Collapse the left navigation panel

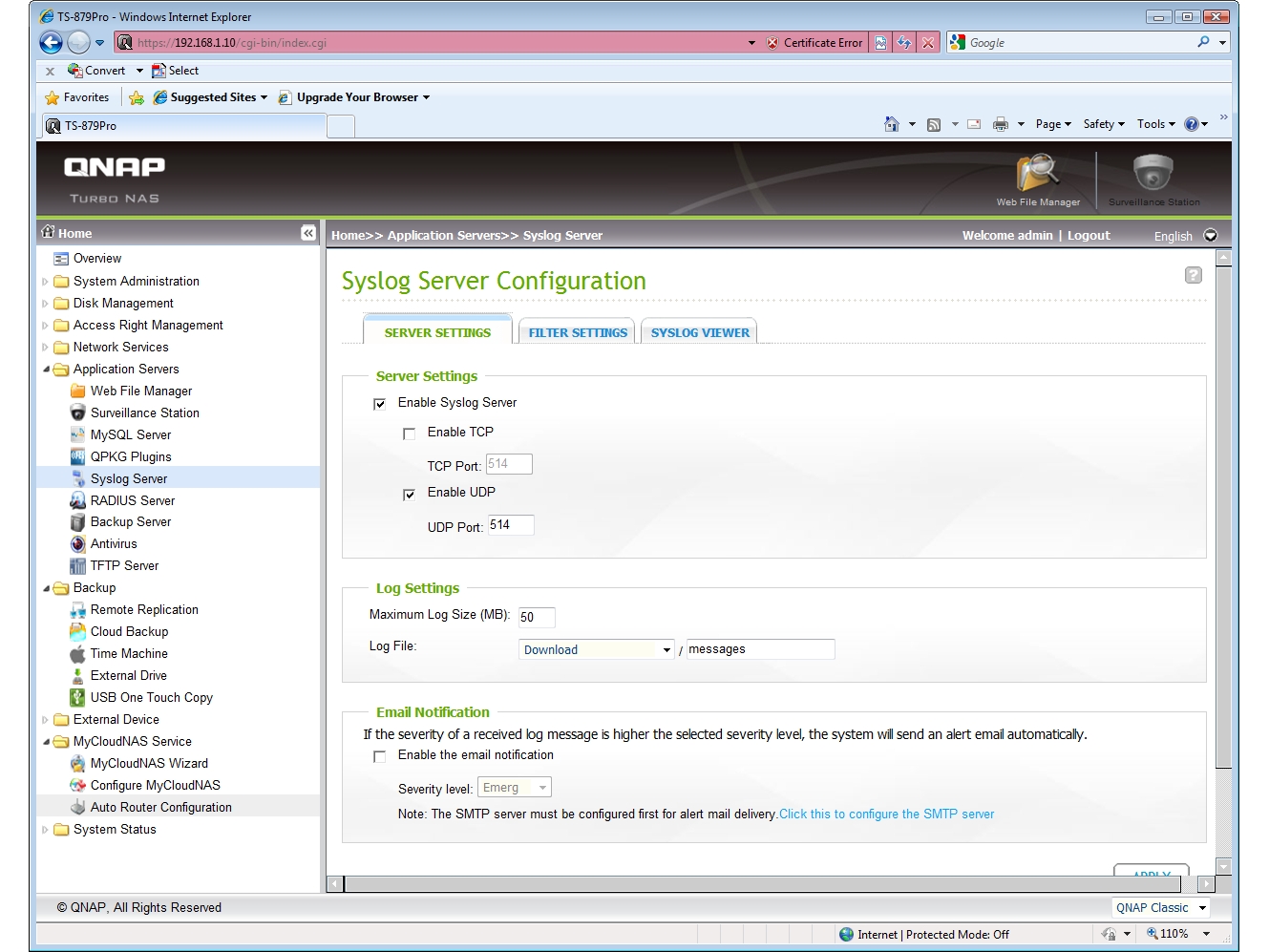308,233
